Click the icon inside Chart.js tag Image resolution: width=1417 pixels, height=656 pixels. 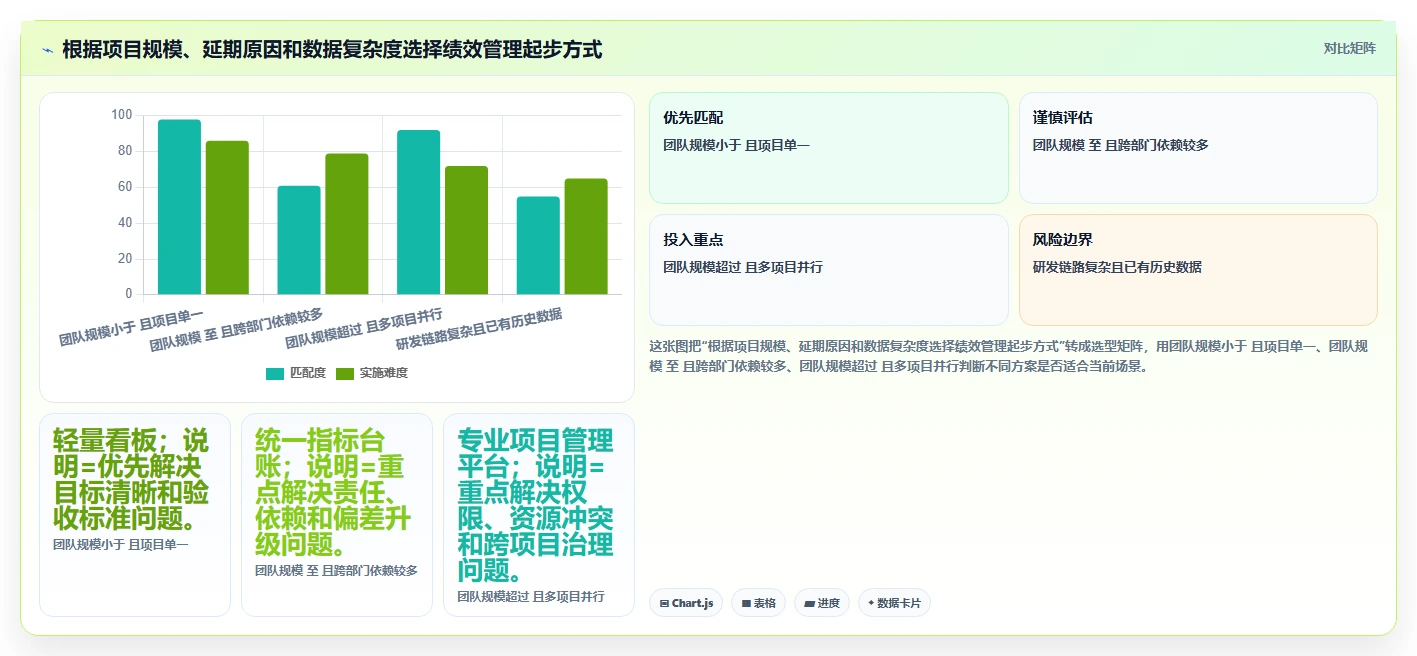[665, 604]
